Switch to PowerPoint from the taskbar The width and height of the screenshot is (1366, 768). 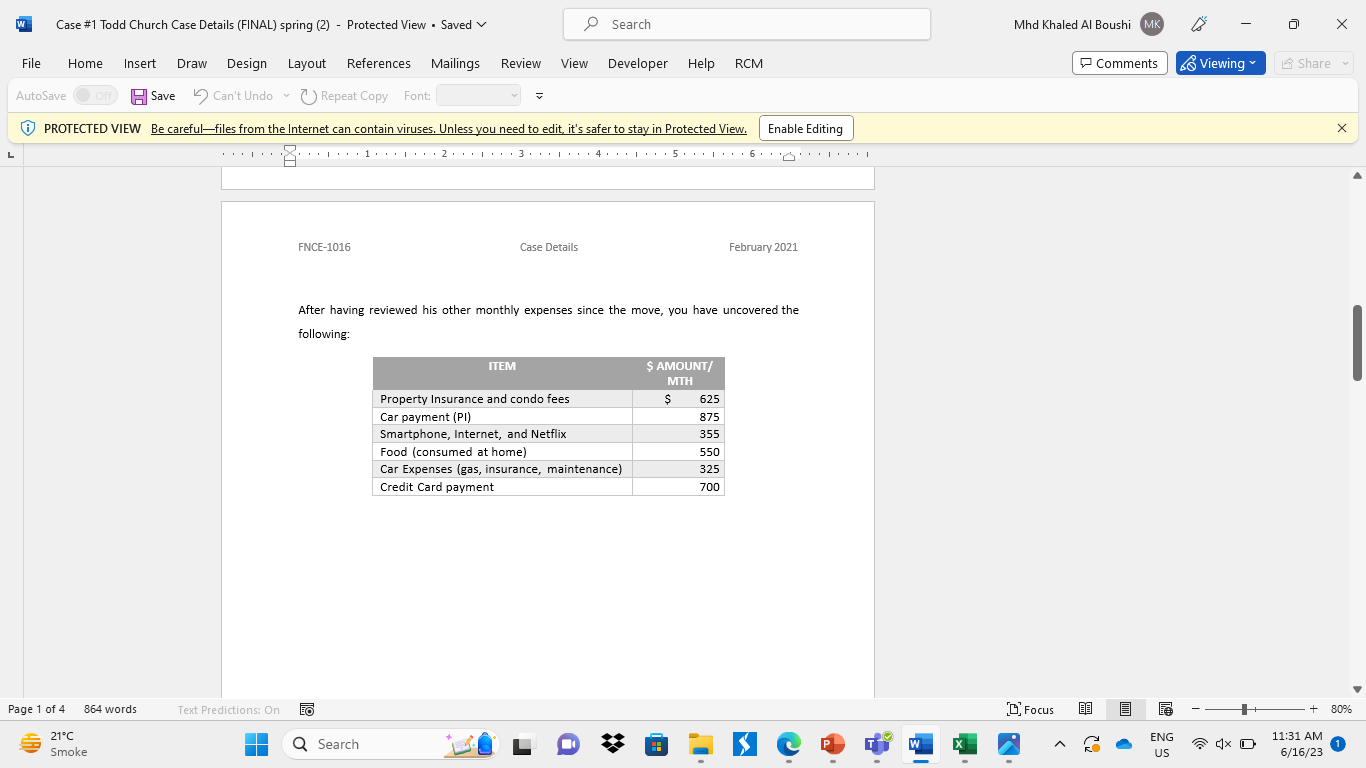pos(833,744)
